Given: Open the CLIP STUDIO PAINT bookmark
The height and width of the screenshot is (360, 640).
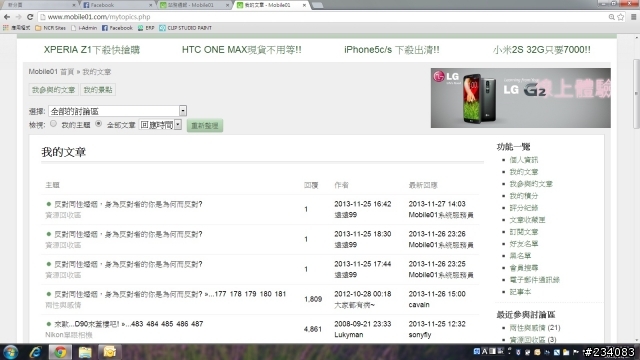Looking at the screenshot, I should point(185,28).
